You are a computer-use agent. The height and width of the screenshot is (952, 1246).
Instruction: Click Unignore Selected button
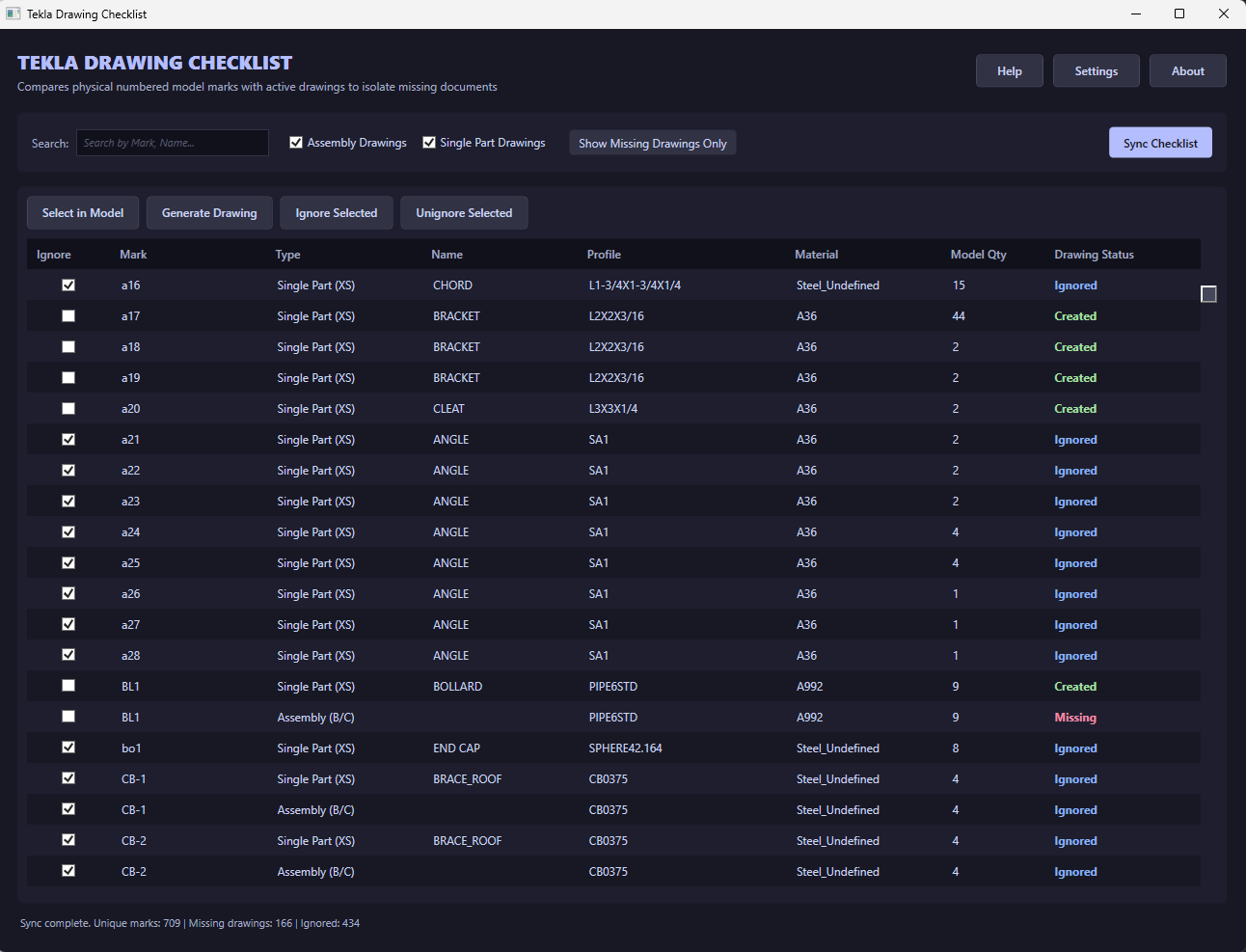(x=464, y=213)
